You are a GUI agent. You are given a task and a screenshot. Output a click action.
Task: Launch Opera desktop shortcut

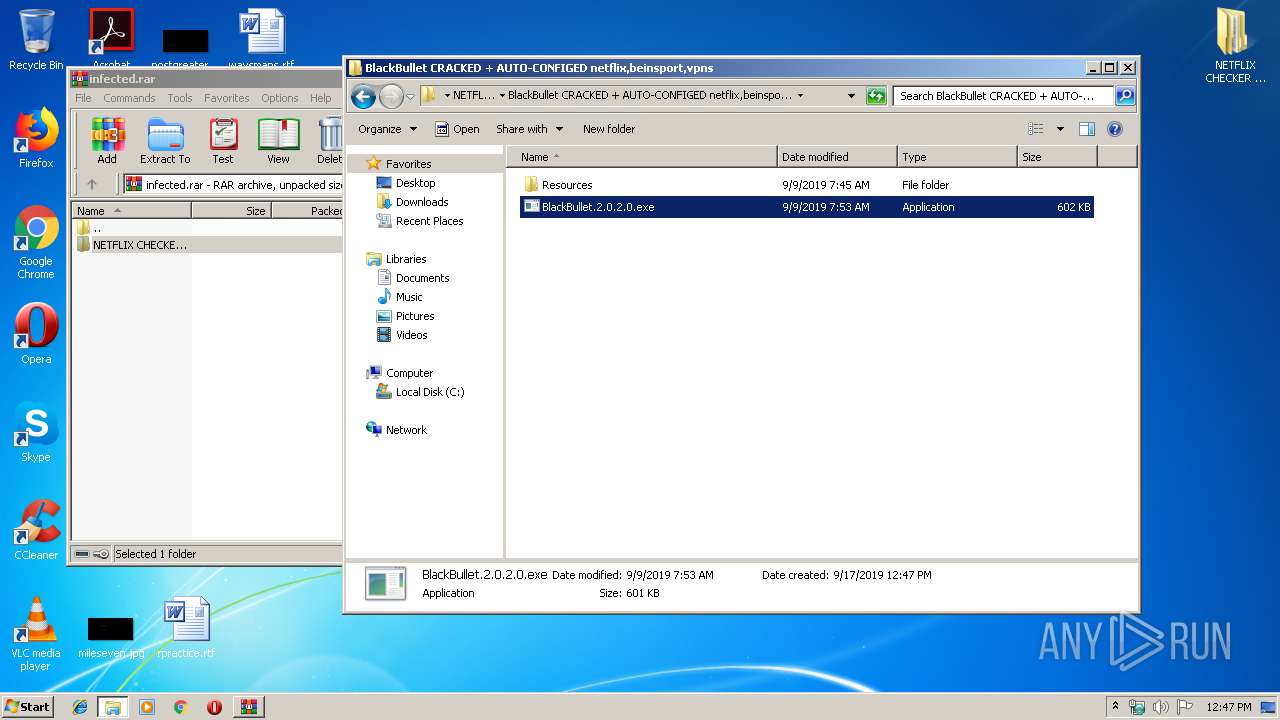point(36,333)
